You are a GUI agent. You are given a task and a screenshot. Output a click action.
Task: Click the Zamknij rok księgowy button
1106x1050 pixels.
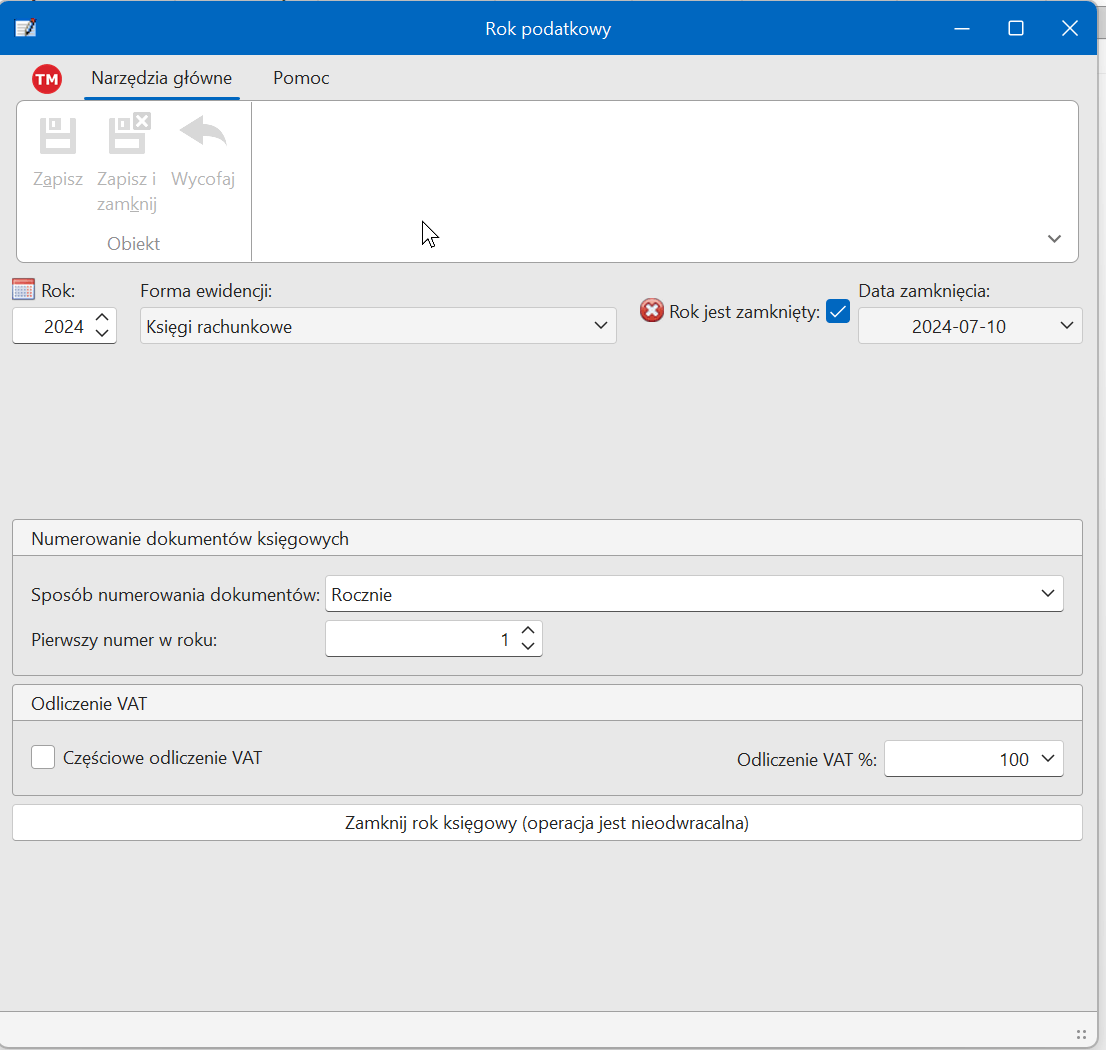pos(547,823)
